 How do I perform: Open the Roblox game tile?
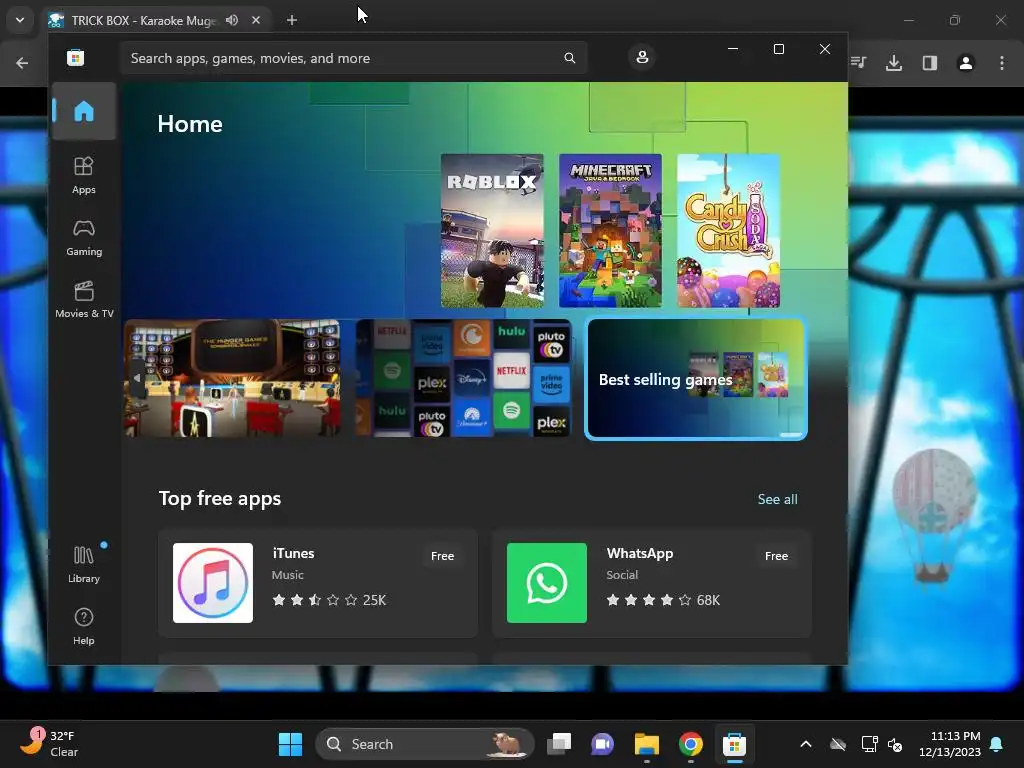(x=492, y=231)
